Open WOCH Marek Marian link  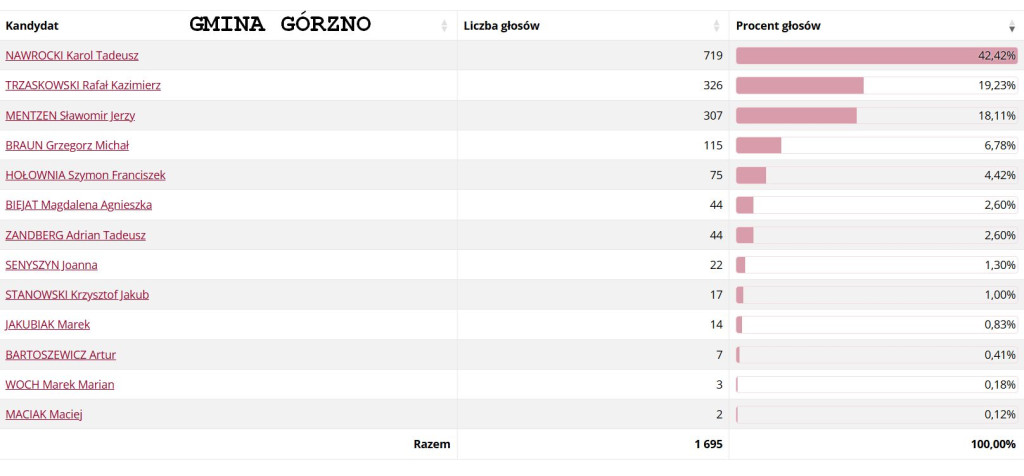click(x=59, y=385)
